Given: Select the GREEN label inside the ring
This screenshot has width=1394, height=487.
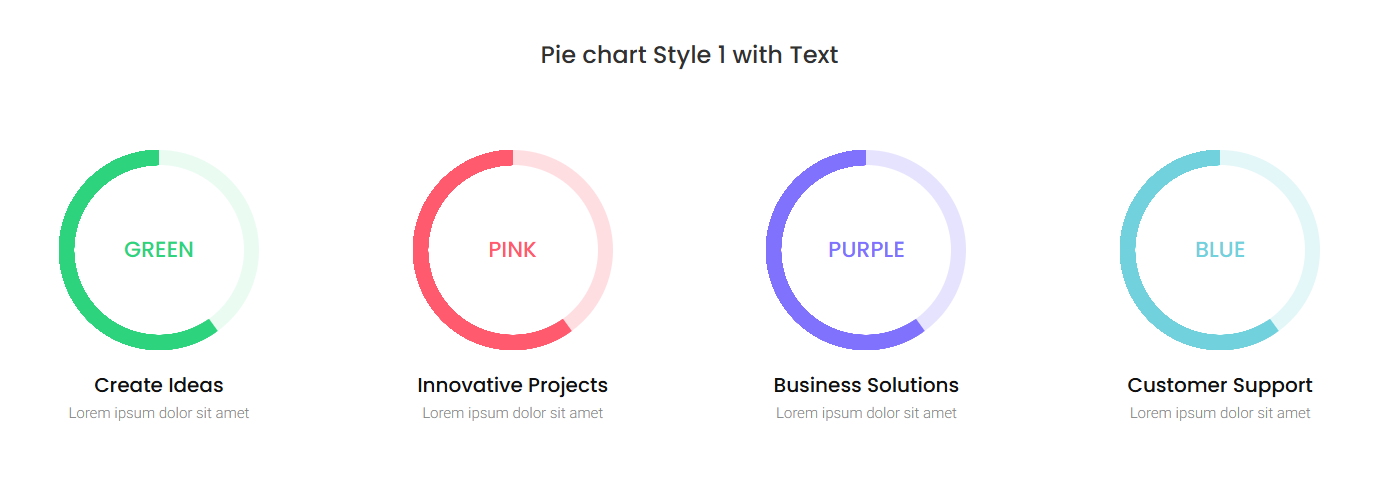Looking at the screenshot, I should coord(159,250).
